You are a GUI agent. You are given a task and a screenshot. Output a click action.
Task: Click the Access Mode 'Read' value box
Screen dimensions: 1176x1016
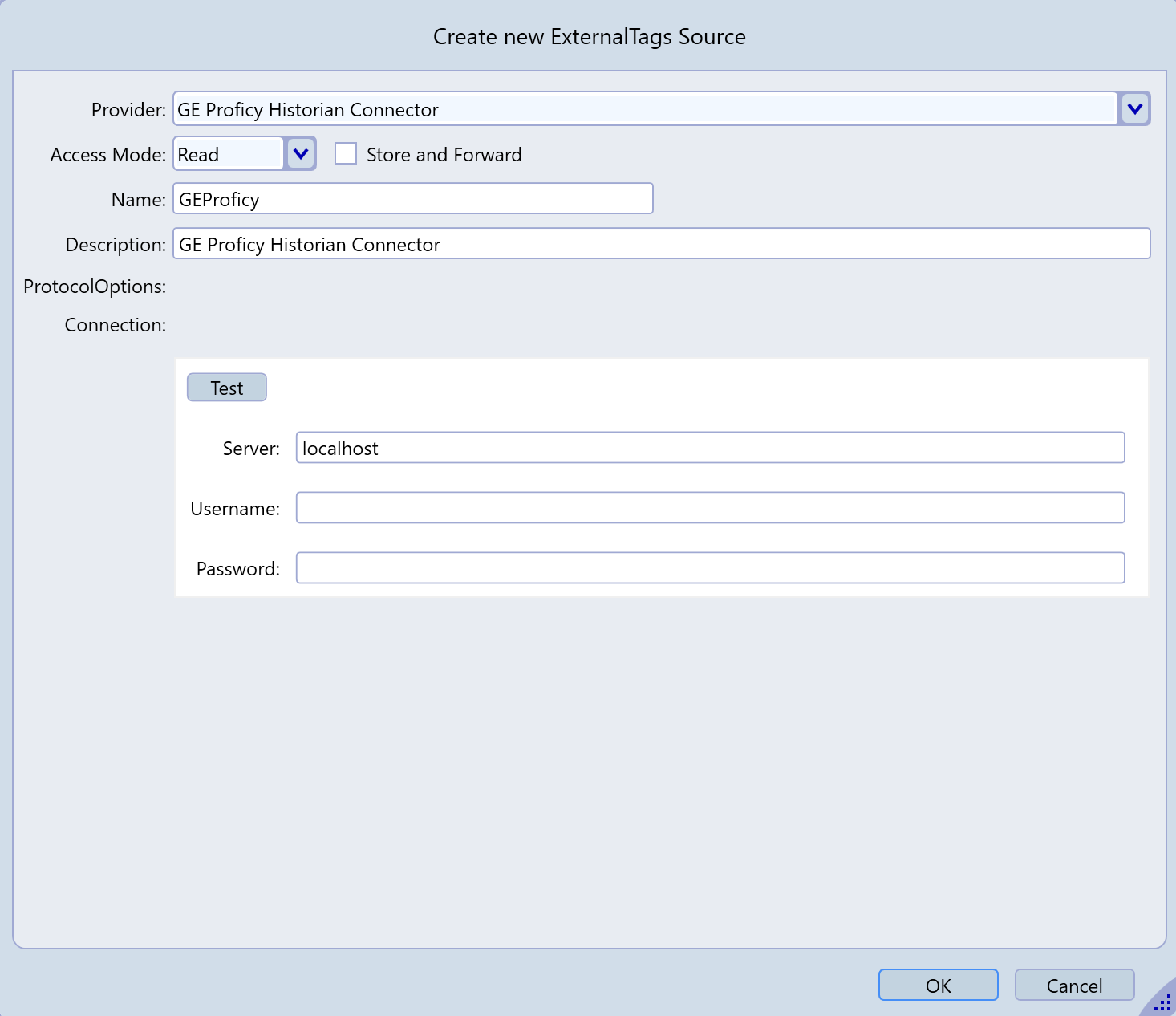click(228, 154)
